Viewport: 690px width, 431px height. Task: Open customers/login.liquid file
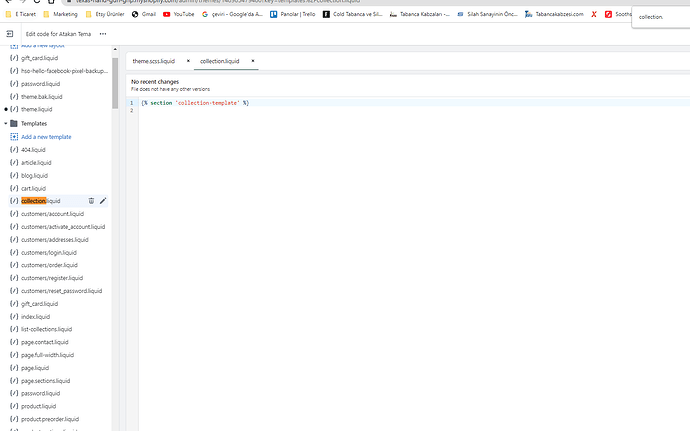click(x=49, y=253)
